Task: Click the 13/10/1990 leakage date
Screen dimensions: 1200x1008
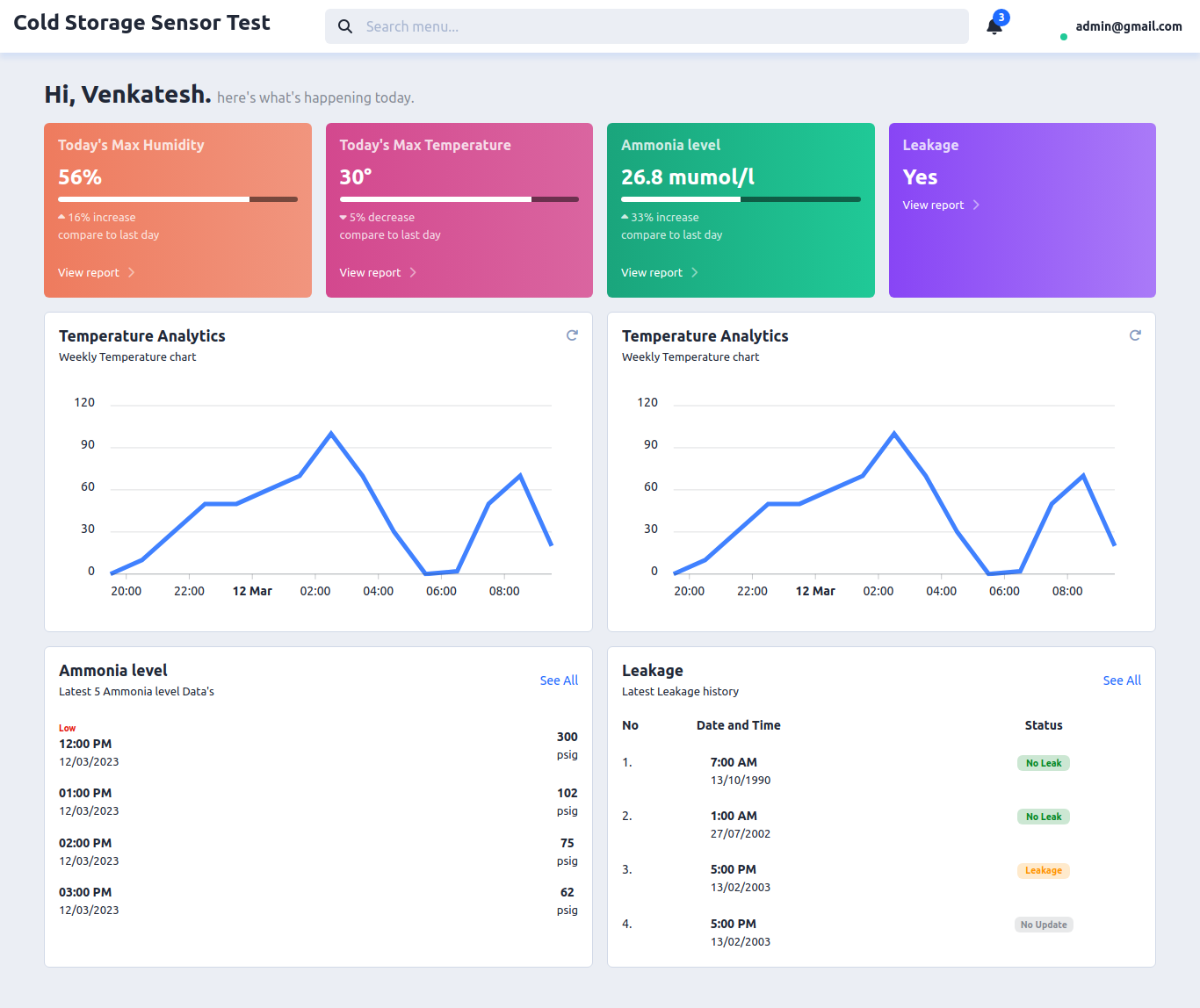Action: (741, 780)
